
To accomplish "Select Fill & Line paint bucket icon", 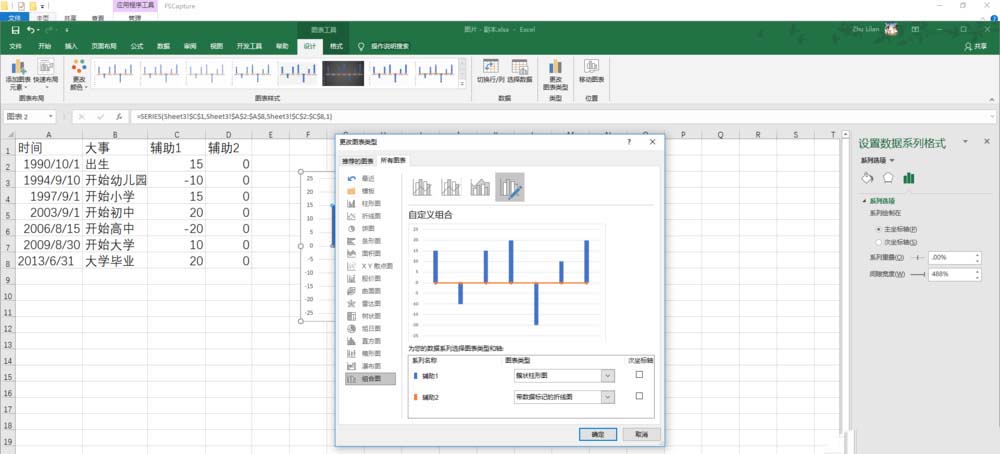I will tap(867, 178).
